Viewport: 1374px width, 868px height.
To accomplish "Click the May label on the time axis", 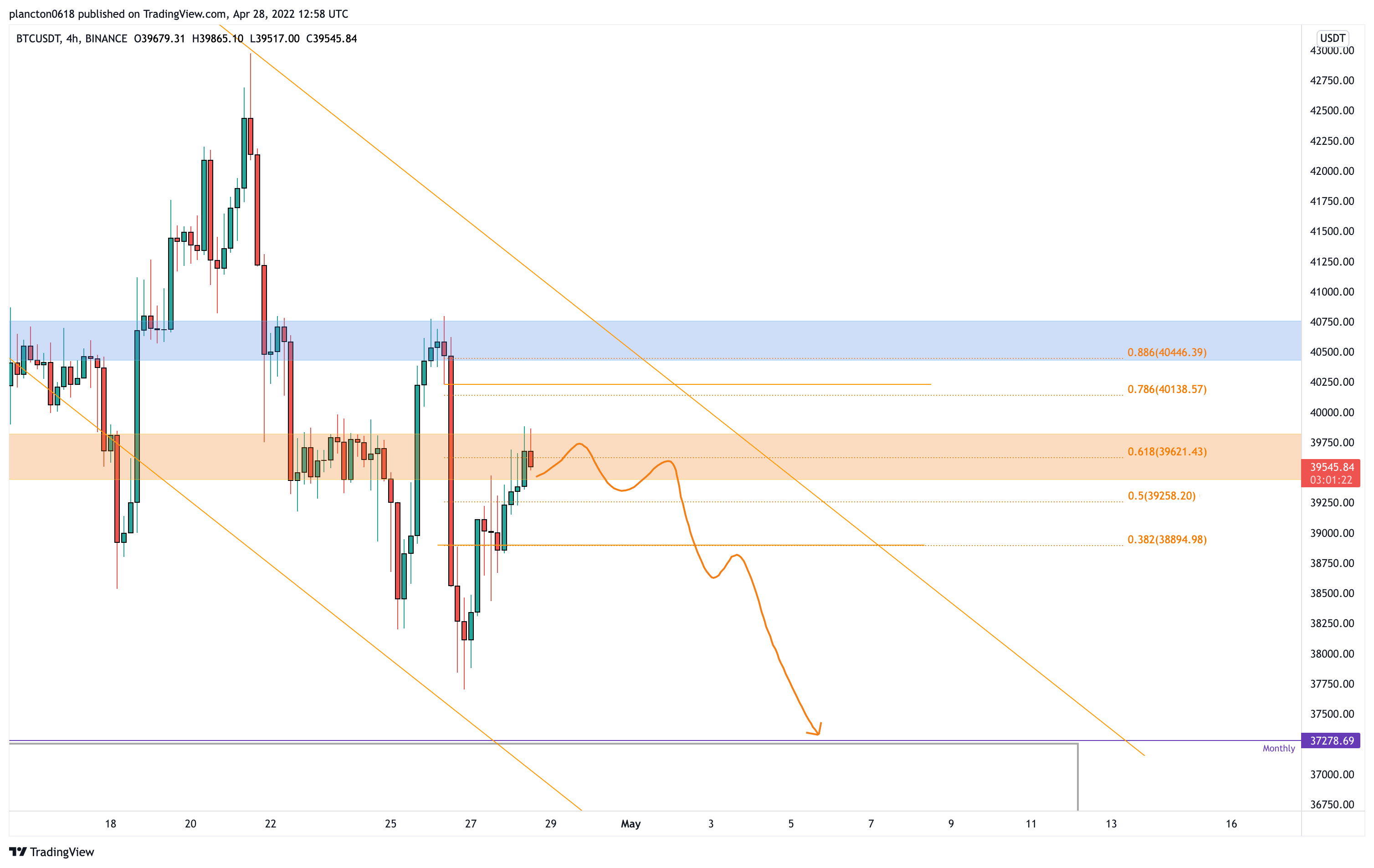I will click(x=631, y=823).
